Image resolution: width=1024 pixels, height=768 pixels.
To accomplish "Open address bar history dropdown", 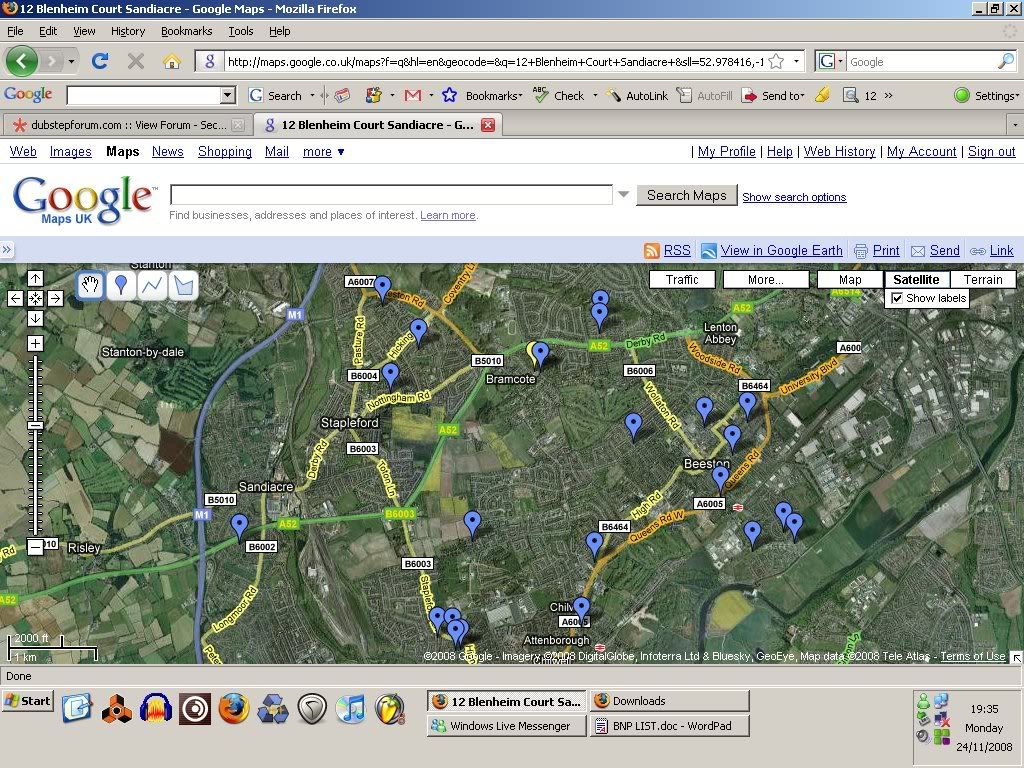I will (796, 61).
